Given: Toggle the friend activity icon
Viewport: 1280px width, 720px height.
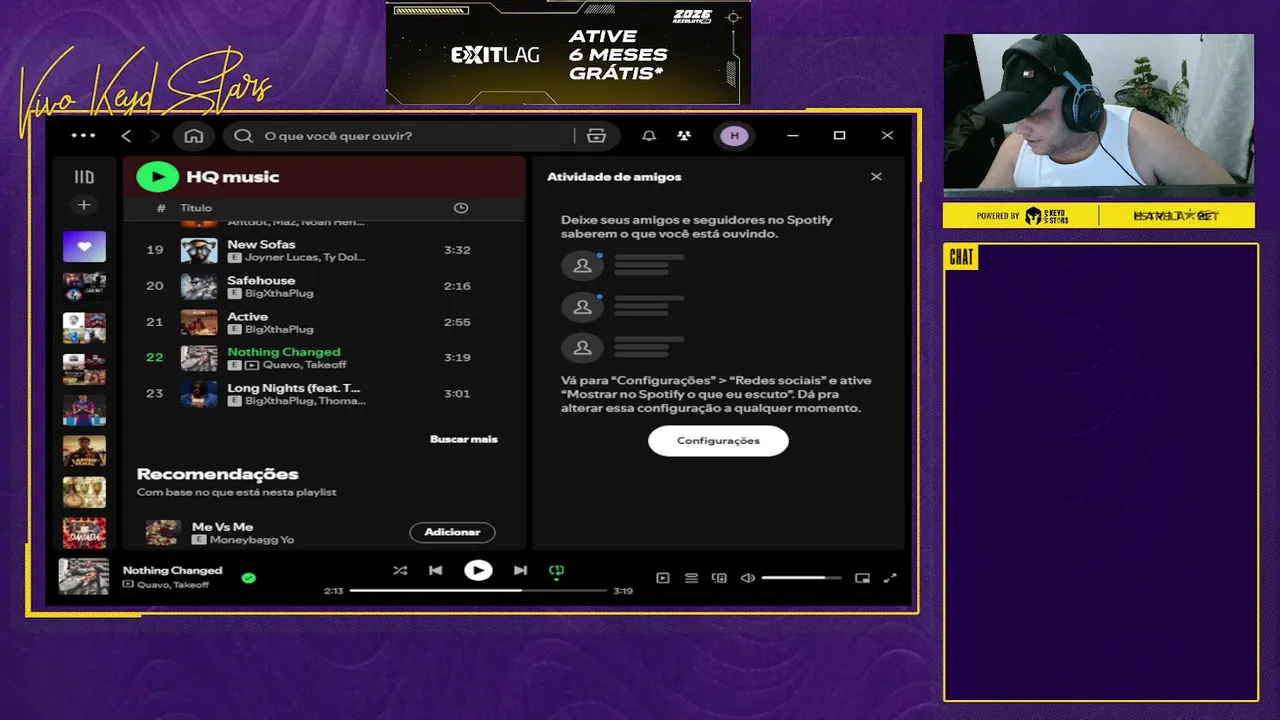Looking at the screenshot, I should (684, 136).
